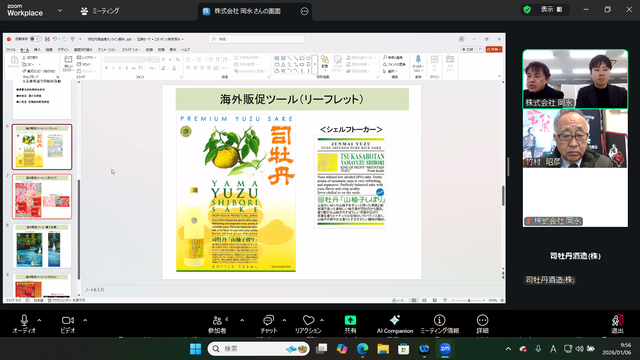
Task: Toggle Underline formatting in font group
Action: point(120,68)
